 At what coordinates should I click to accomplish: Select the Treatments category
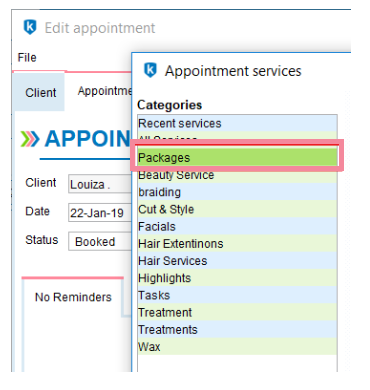[237, 329]
